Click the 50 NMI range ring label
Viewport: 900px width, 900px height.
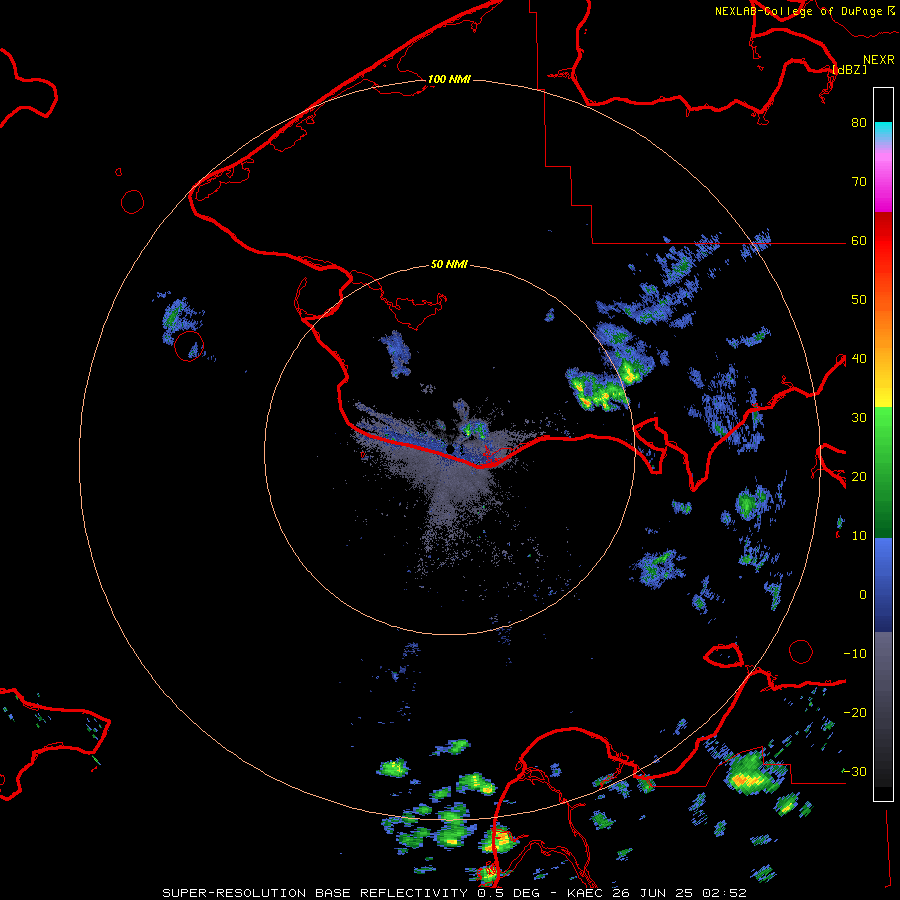point(449,264)
